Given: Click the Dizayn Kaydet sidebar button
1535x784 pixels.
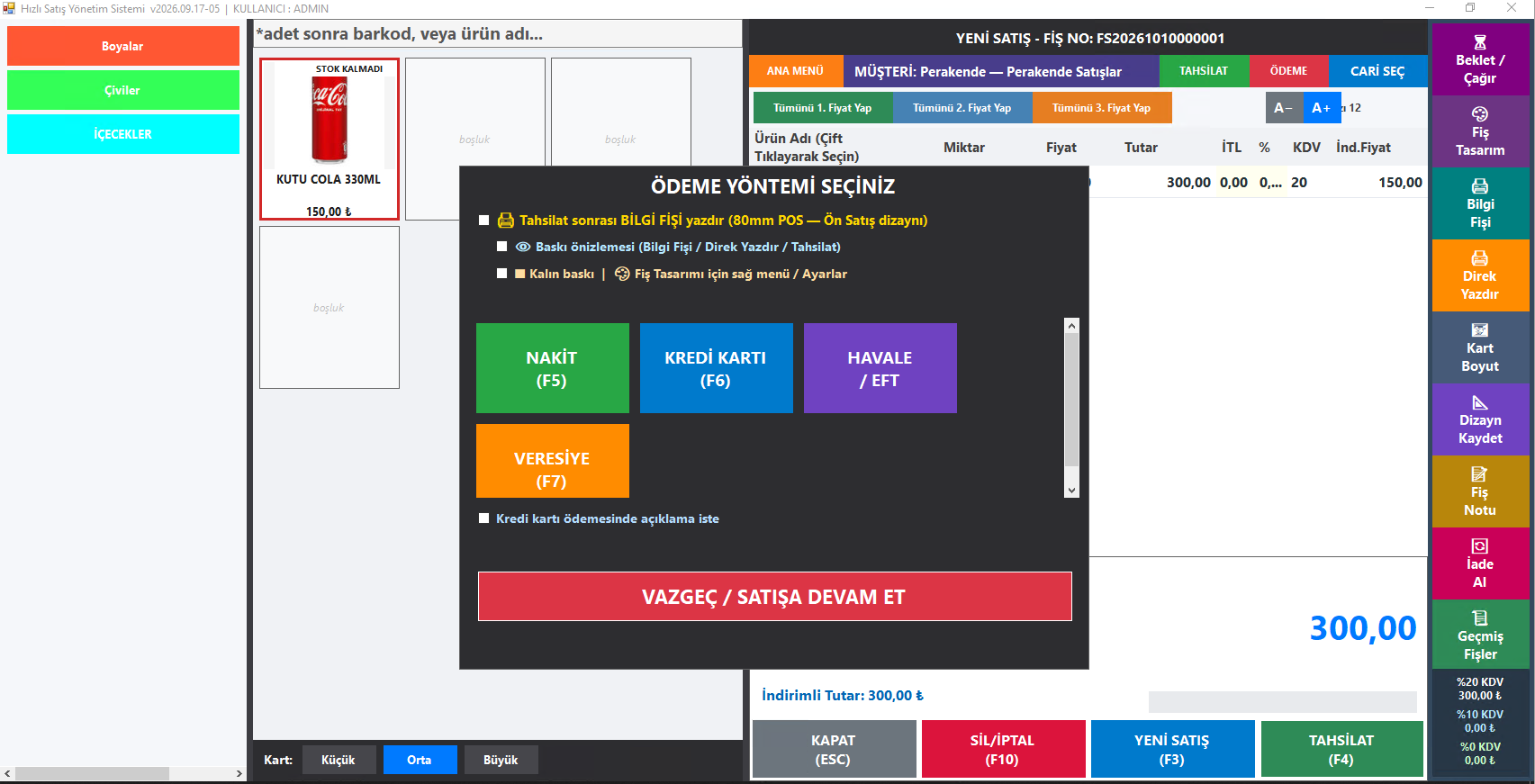Looking at the screenshot, I should click(1480, 419).
